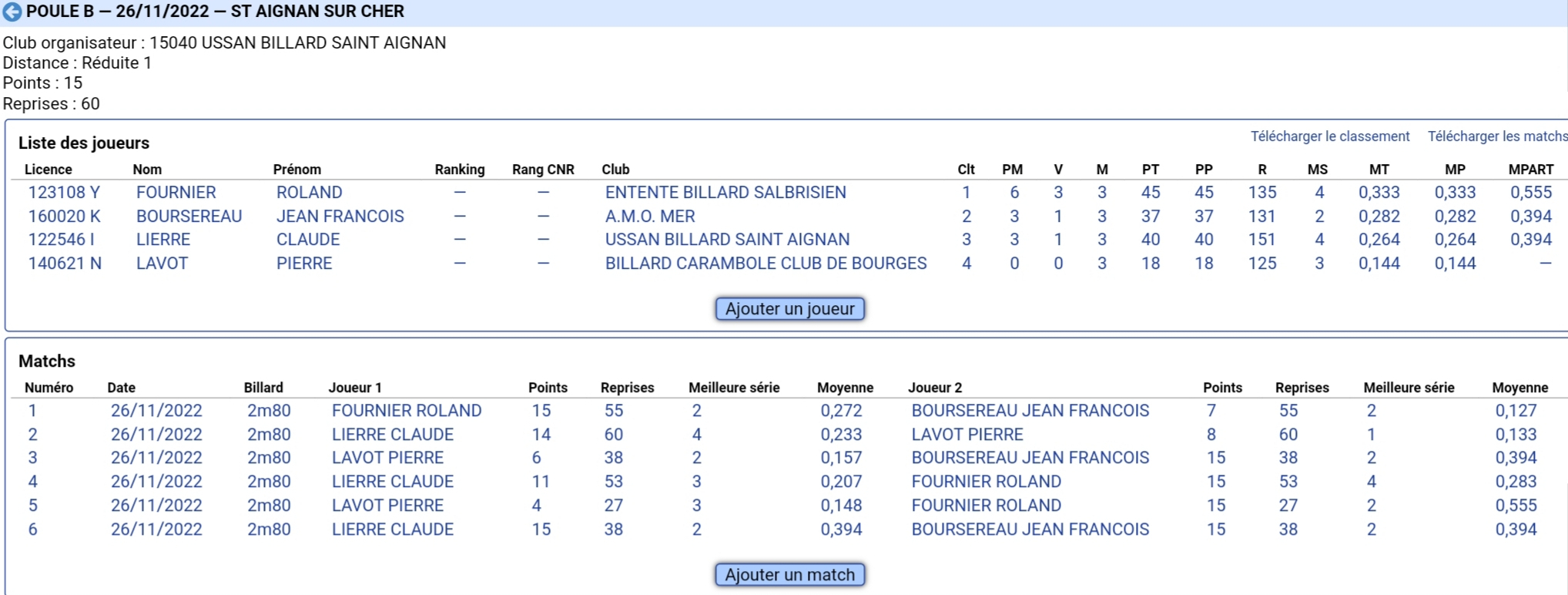Click the Clt column header
This screenshot has height=595, width=1568.
tap(966, 170)
